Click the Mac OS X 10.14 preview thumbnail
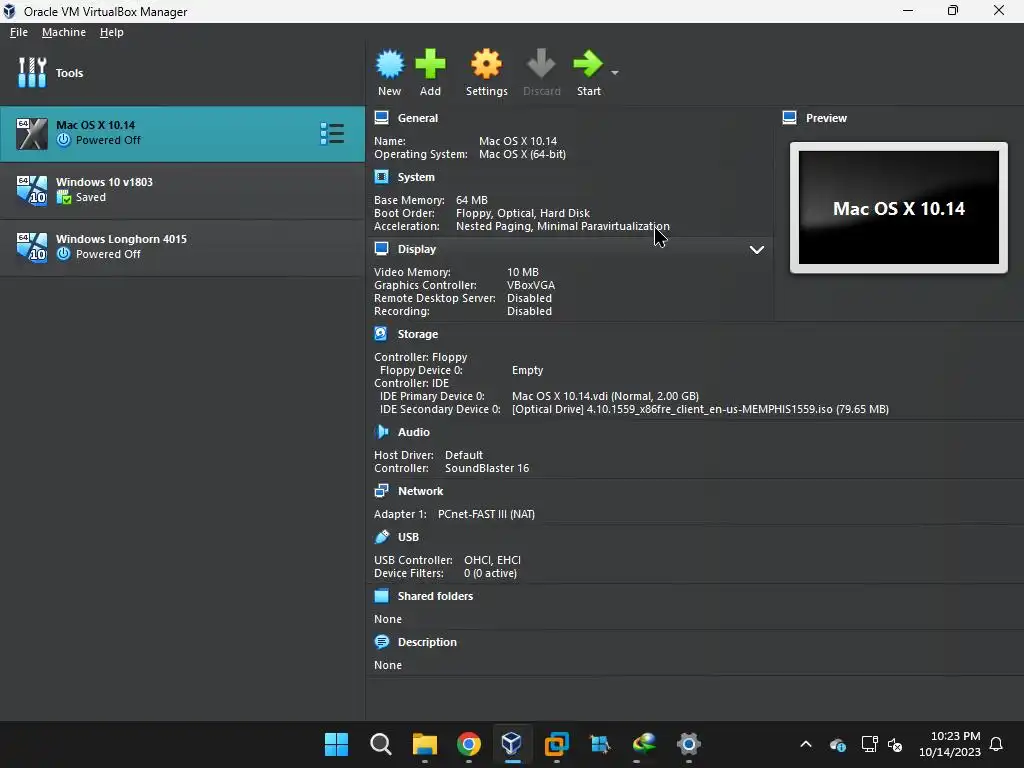 pyautogui.click(x=899, y=208)
